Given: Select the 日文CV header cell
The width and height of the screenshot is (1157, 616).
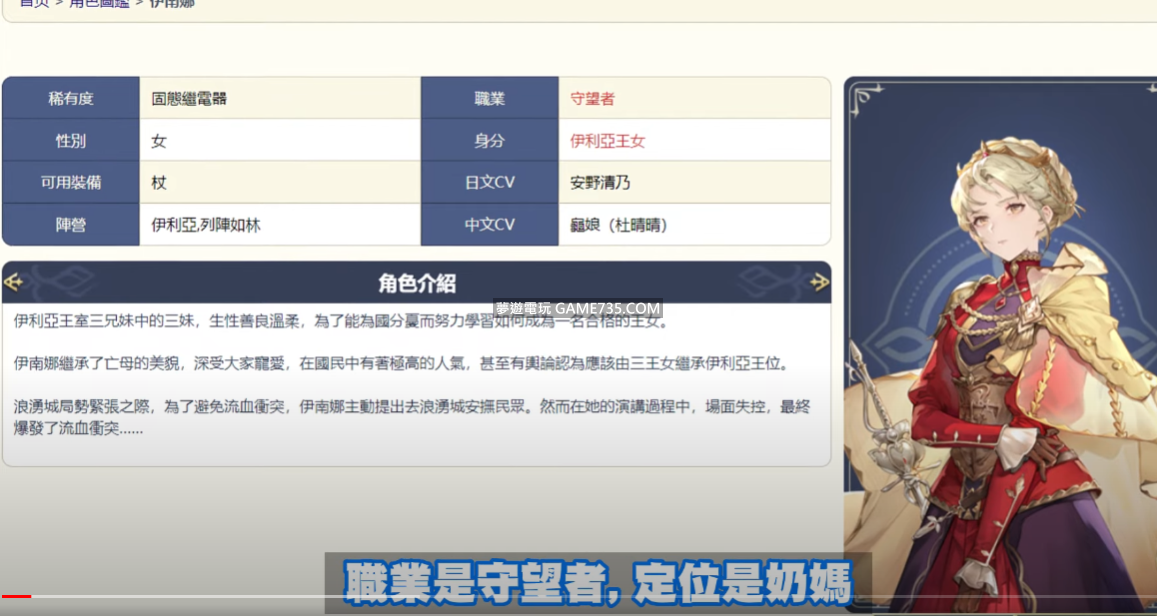Looking at the screenshot, I should click(x=490, y=182).
